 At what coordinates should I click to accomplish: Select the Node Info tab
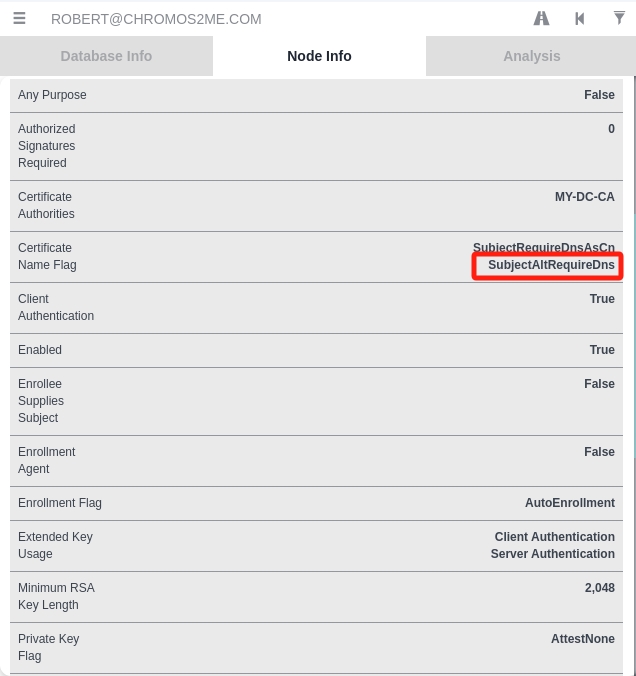[319, 56]
